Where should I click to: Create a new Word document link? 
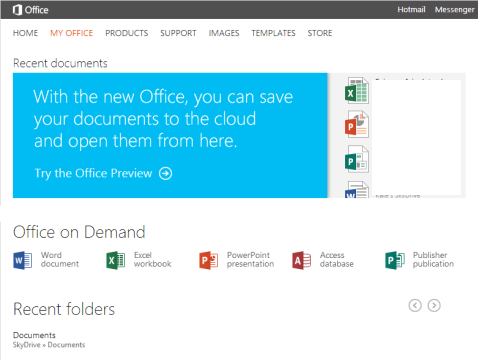(x=60, y=260)
